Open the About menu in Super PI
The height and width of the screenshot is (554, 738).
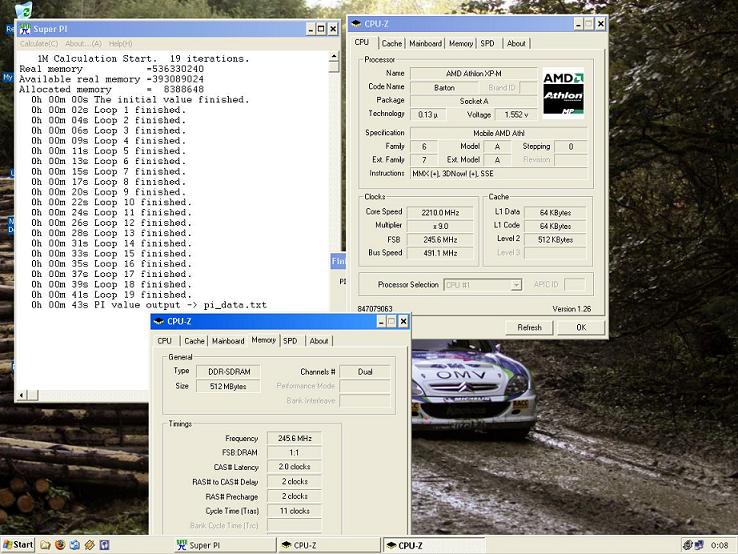tap(83, 44)
